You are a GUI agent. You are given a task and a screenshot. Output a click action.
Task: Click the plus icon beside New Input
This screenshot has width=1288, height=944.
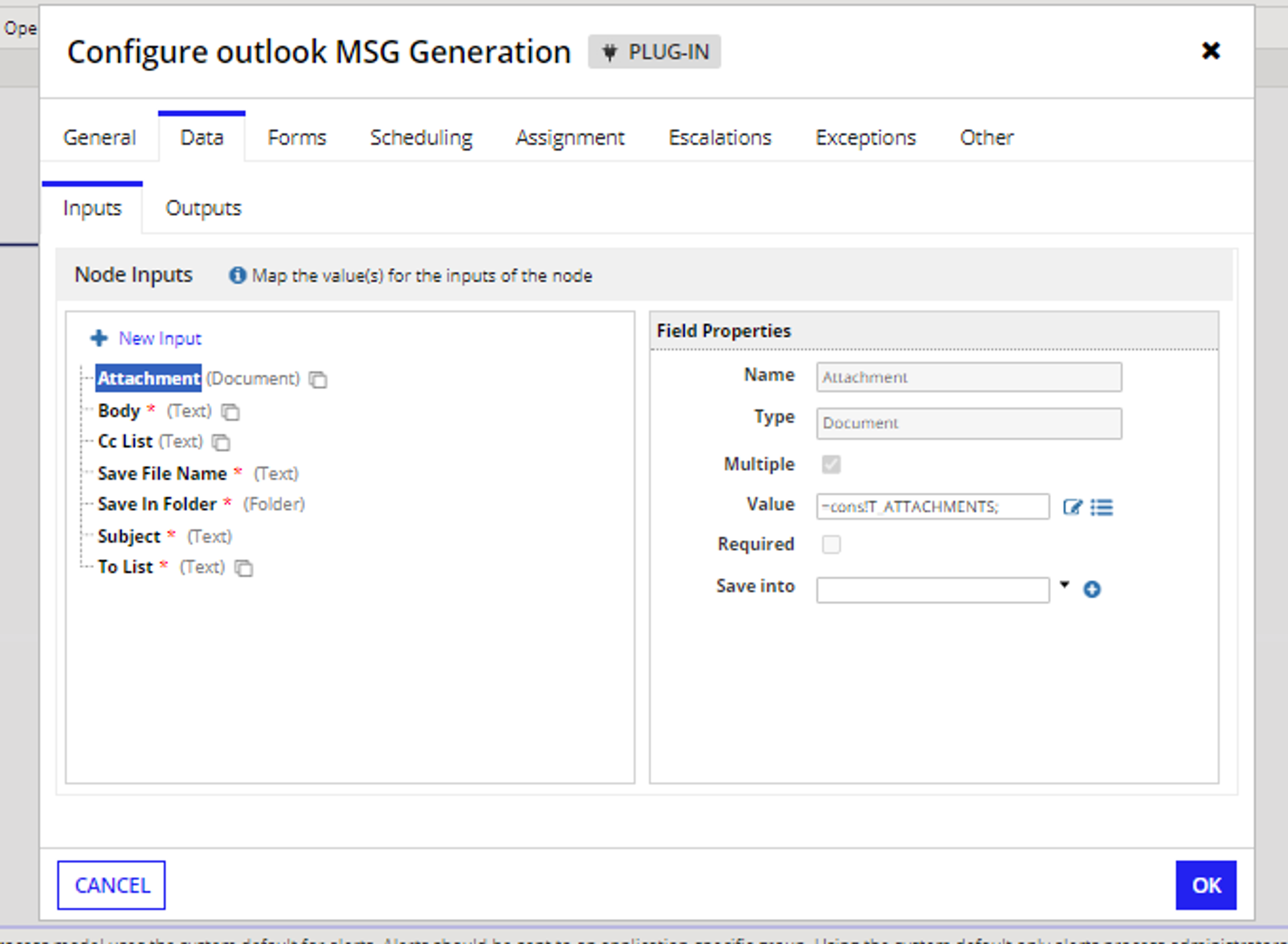[x=99, y=338]
